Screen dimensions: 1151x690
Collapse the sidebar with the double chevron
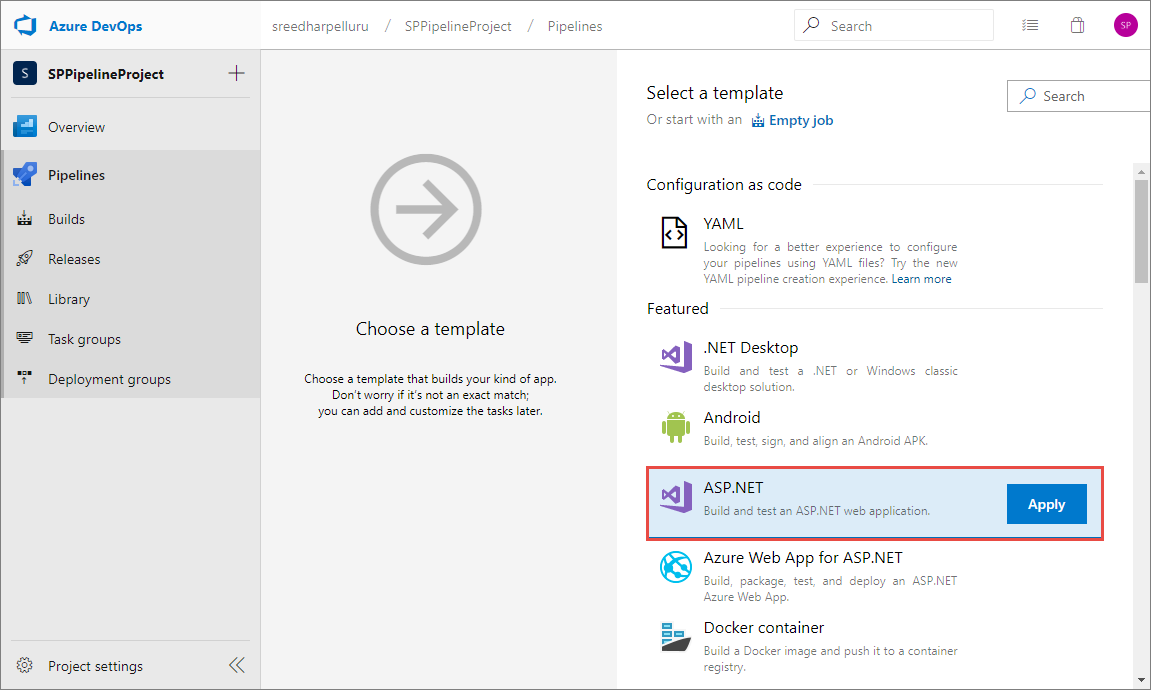click(x=236, y=664)
